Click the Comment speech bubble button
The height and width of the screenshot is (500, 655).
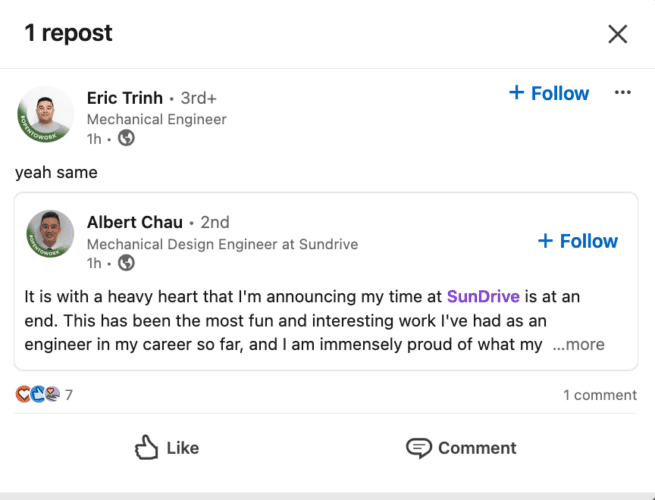pyautogui.click(x=461, y=448)
